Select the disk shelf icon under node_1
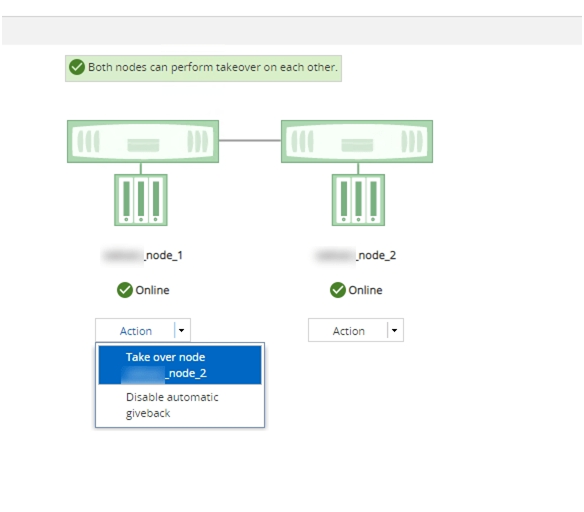Viewport: 584px width, 512px height. [x=141, y=200]
